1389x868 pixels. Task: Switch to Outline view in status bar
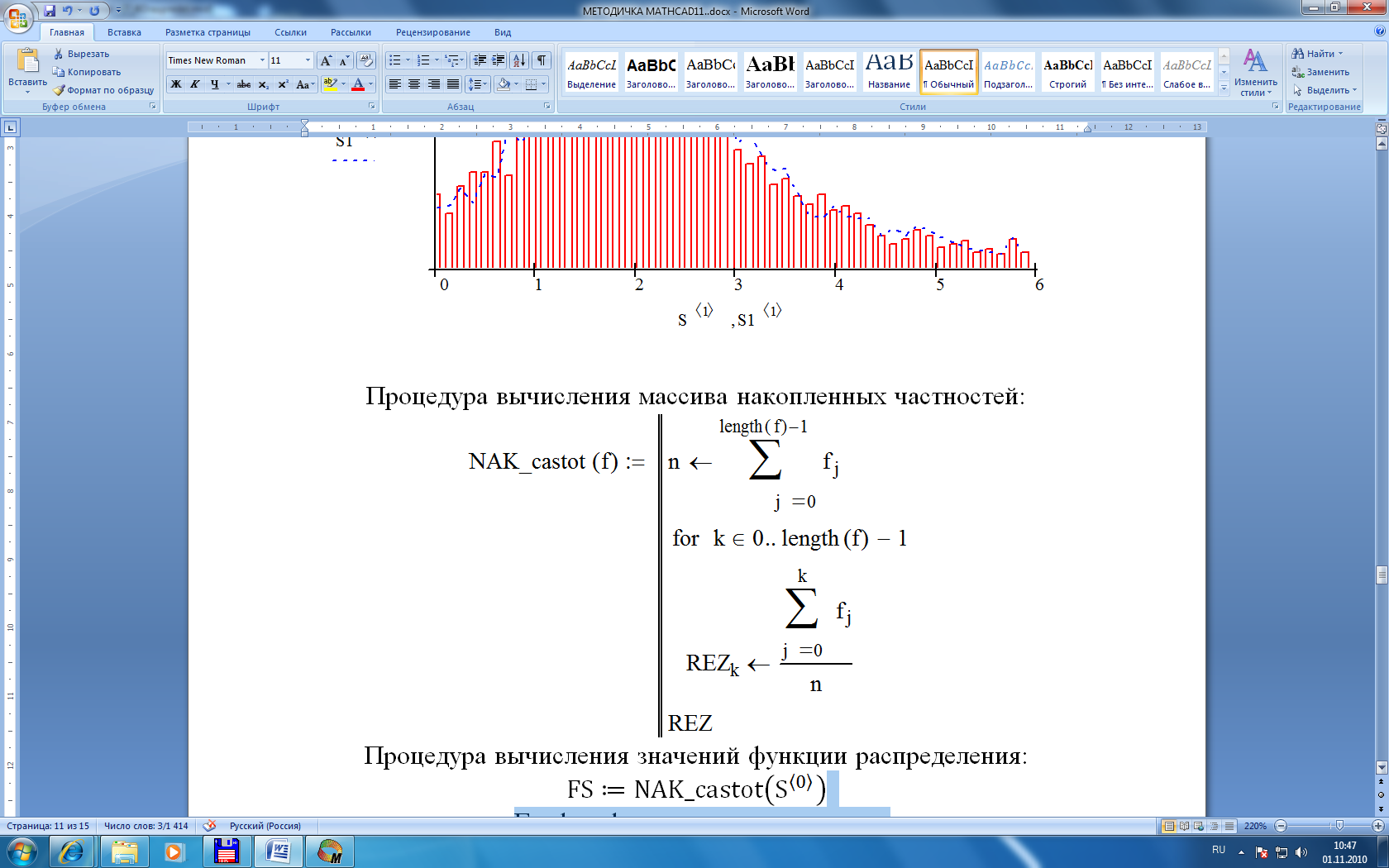point(1214,826)
